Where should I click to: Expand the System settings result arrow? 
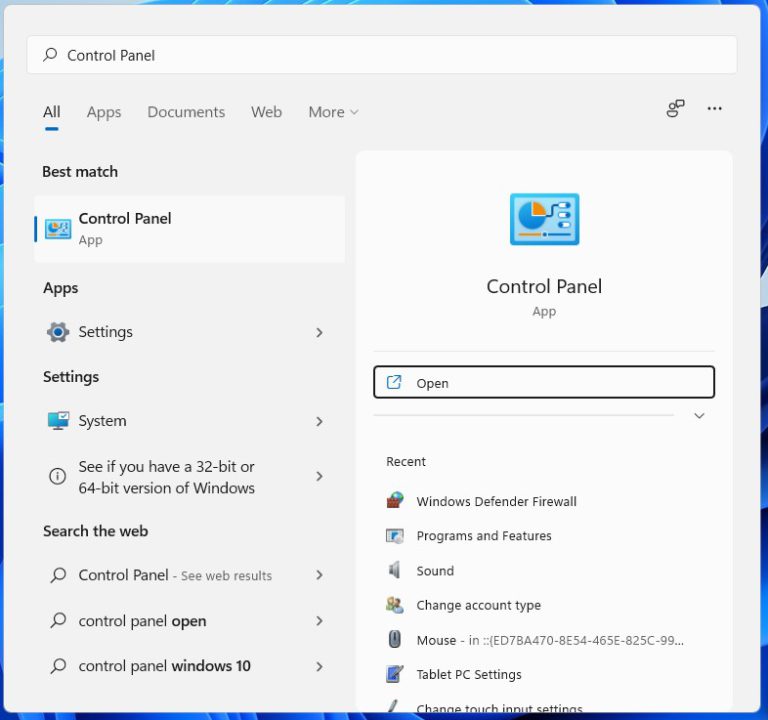(320, 422)
